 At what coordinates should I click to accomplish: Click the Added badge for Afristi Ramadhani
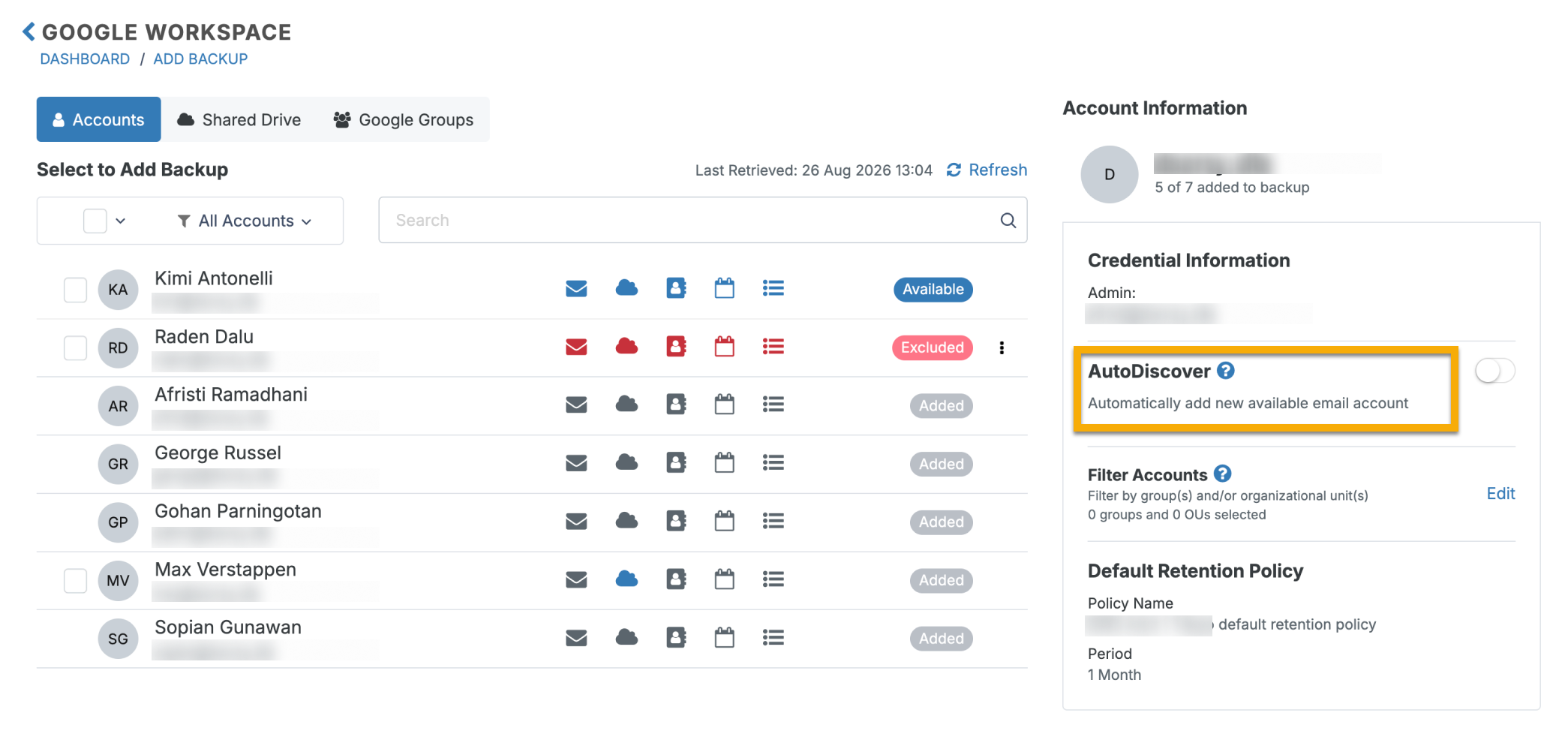tap(941, 406)
